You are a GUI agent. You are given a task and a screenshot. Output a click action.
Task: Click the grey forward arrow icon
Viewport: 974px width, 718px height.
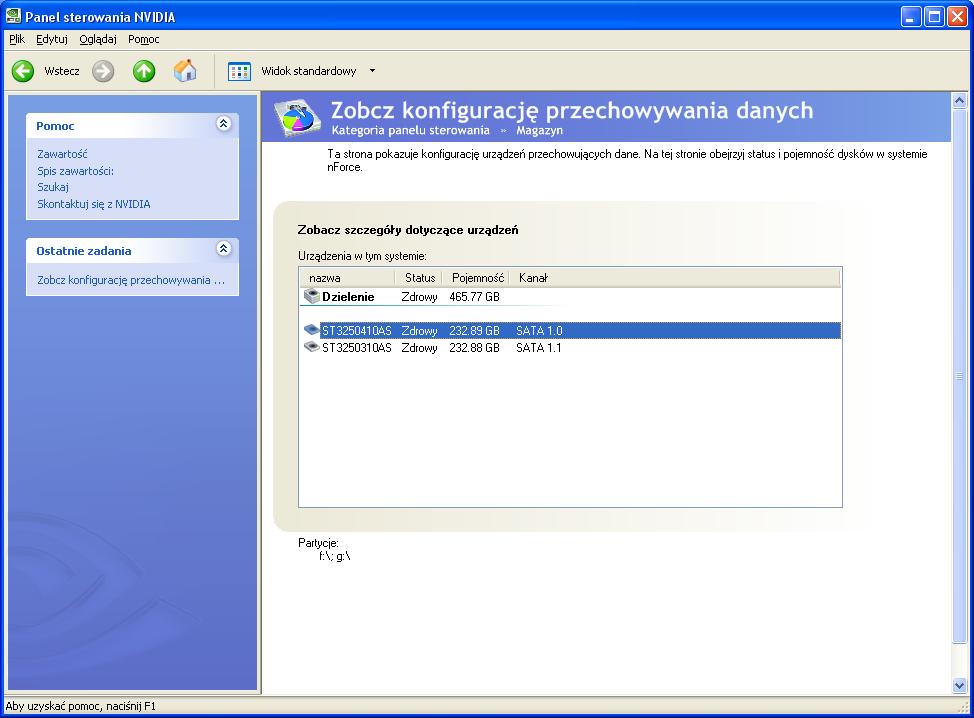[103, 71]
